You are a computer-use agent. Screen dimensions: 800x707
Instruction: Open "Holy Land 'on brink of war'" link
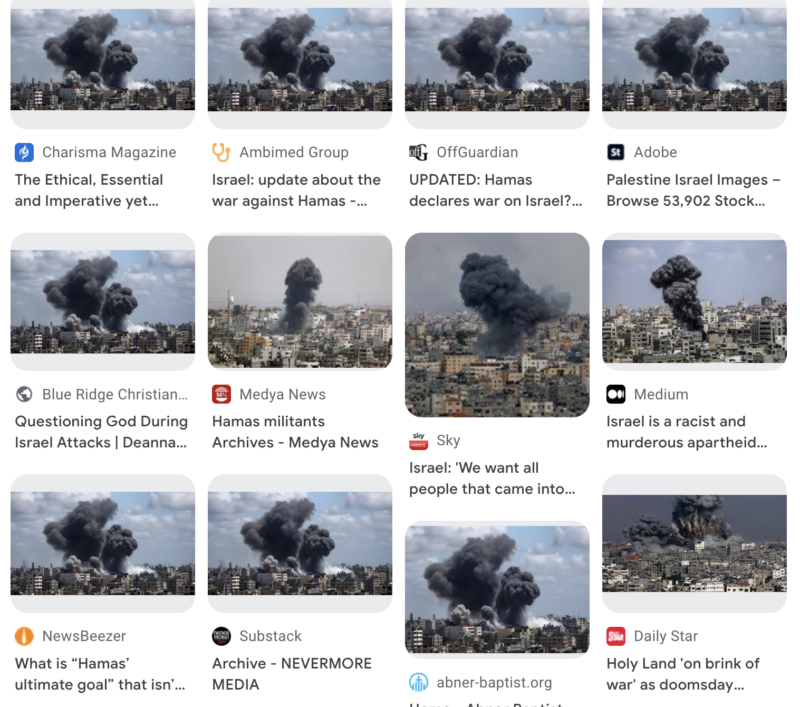point(683,674)
